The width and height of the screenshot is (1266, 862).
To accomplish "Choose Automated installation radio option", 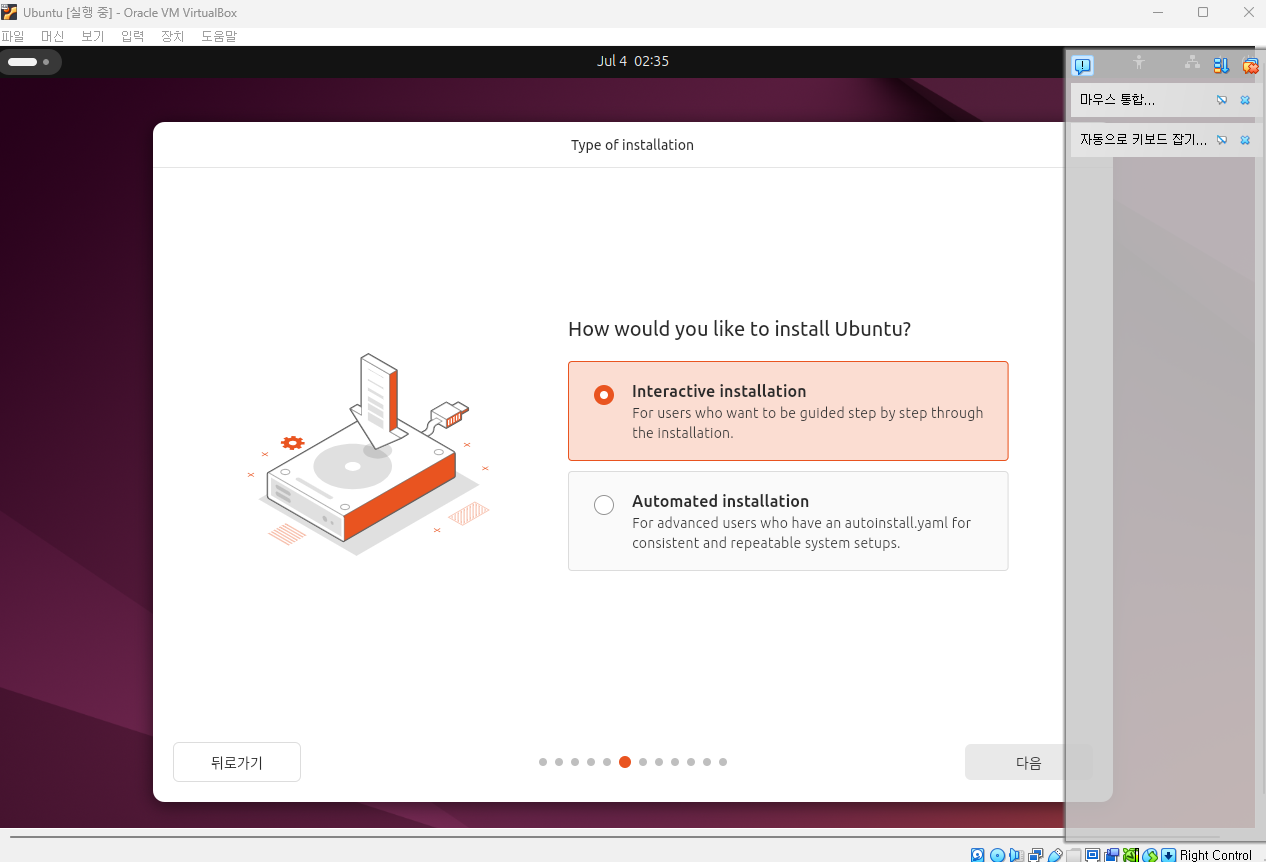I will [604, 505].
